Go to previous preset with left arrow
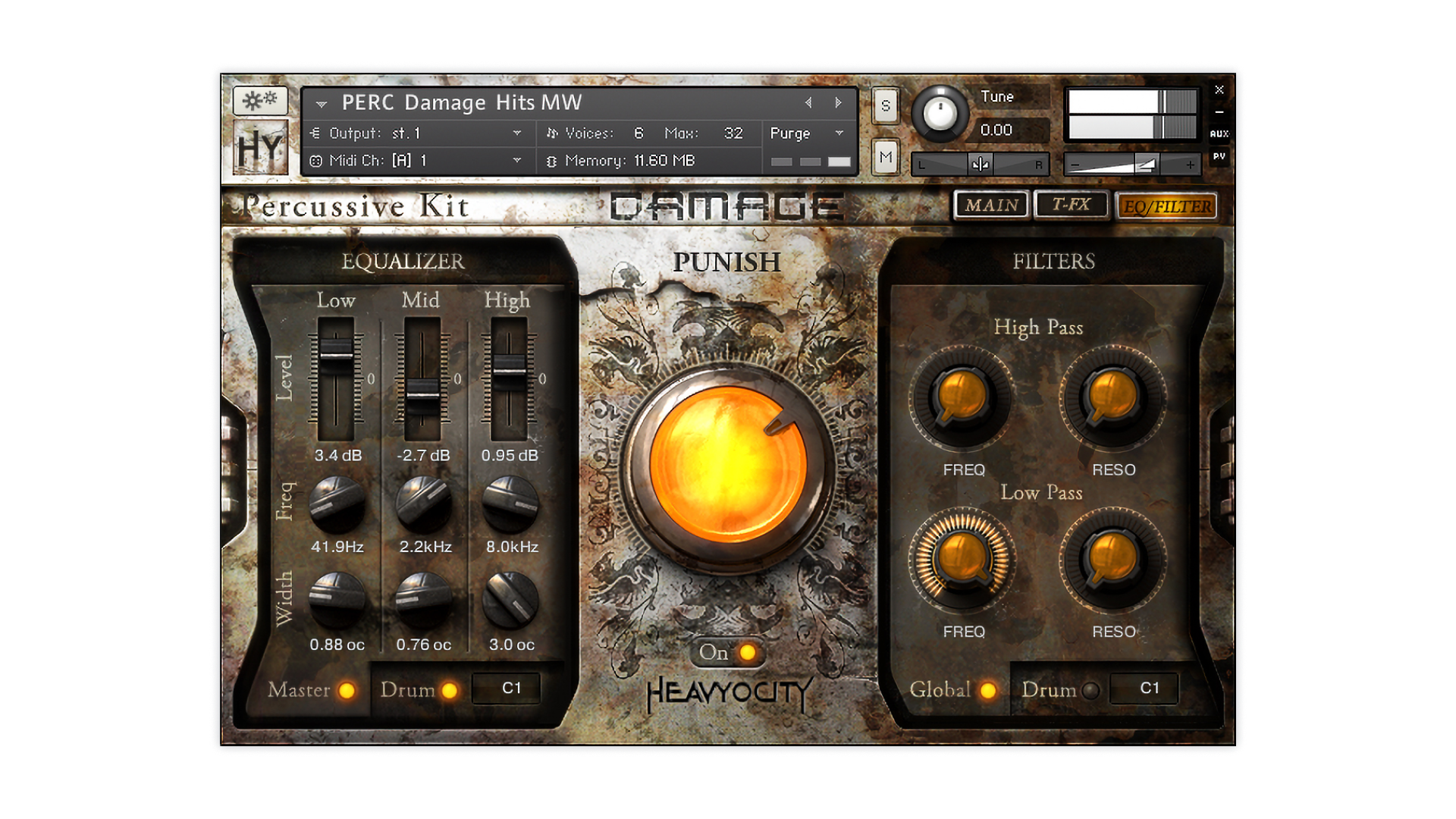The width and height of the screenshot is (1456, 819). [808, 103]
